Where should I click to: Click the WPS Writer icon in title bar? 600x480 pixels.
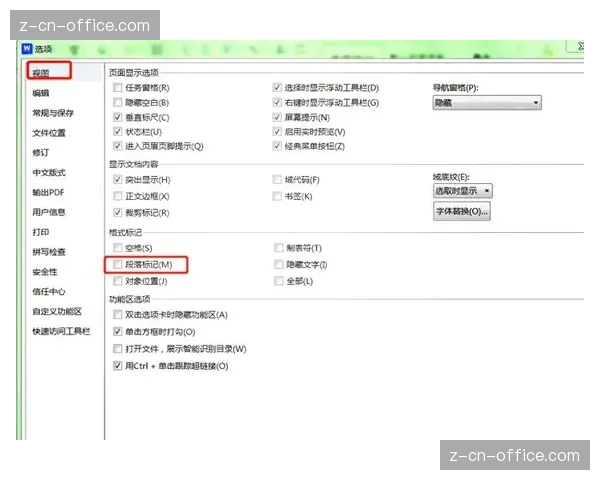tap(27, 49)
